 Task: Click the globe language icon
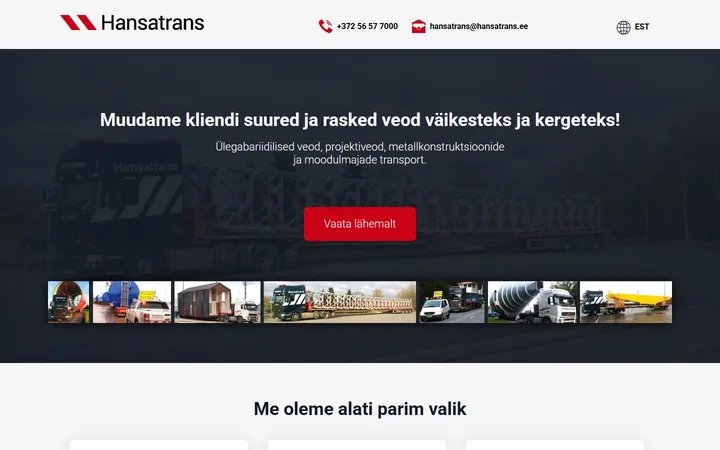(x=623, y=28)
